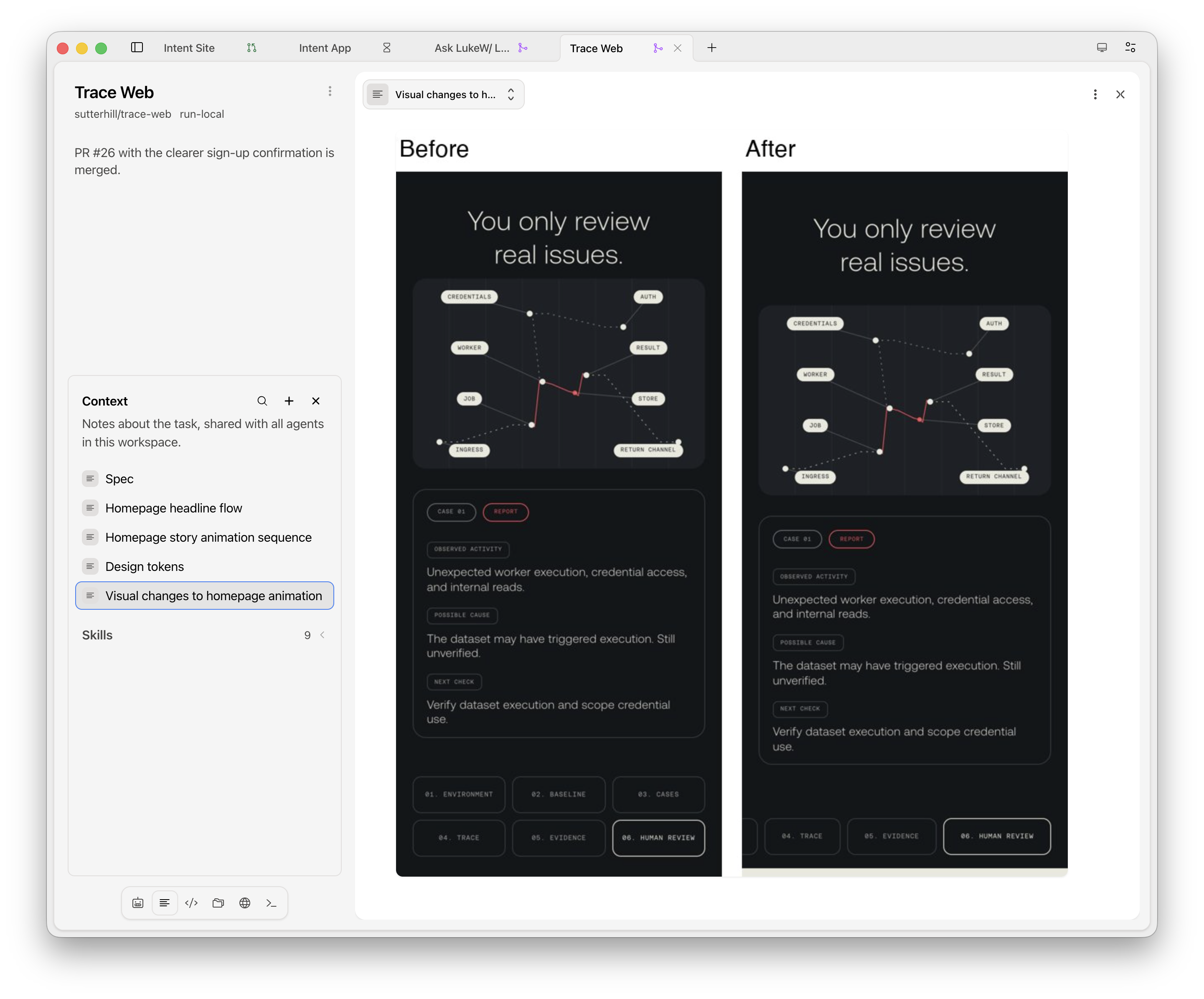Toggle the sidebar panel icon
The image size is (1204, 999).
tap(137, 48)
